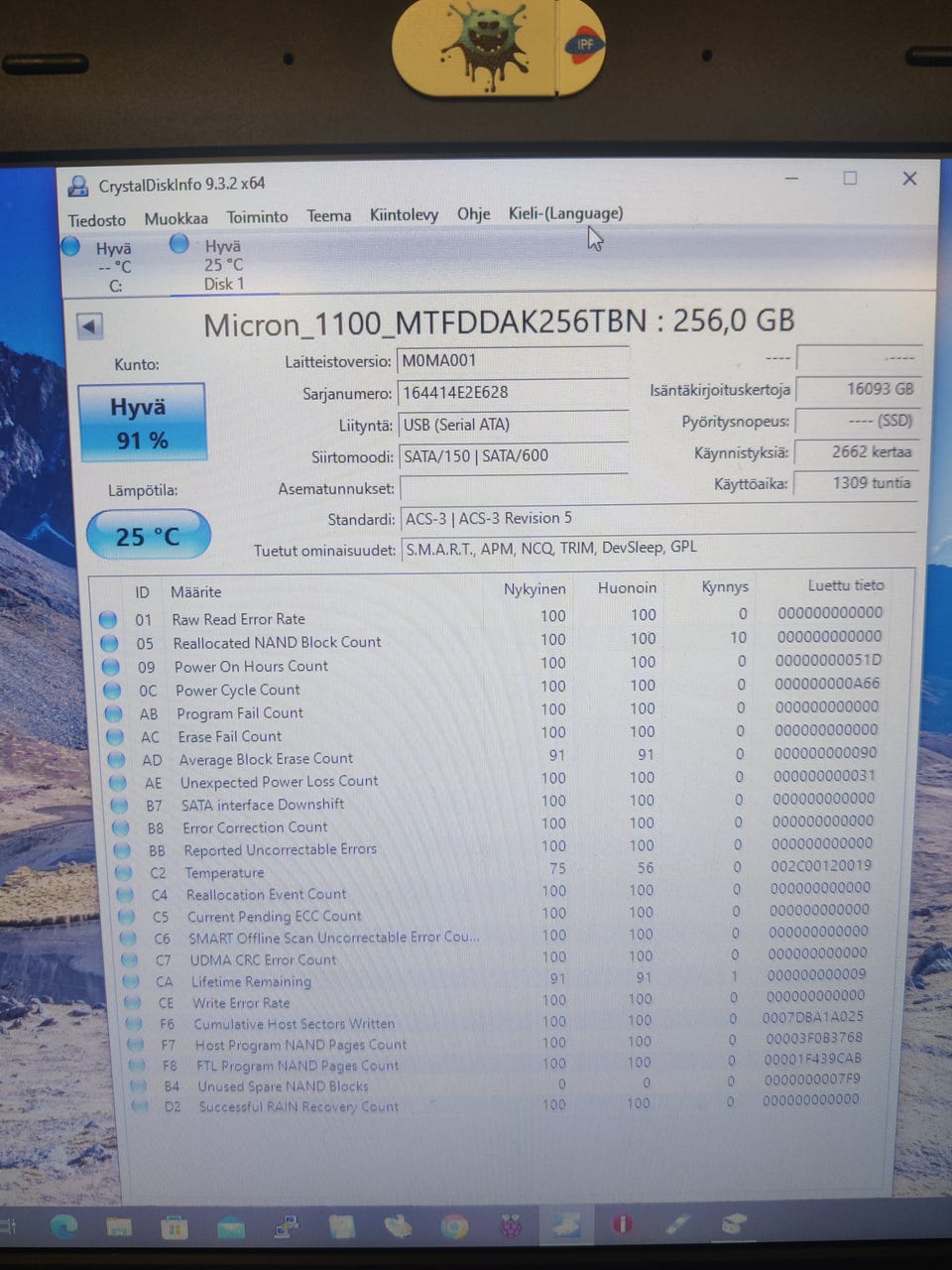Click the CrystalDiskInfo title bar icon
952x1270 pixels.
coord(77,186)
